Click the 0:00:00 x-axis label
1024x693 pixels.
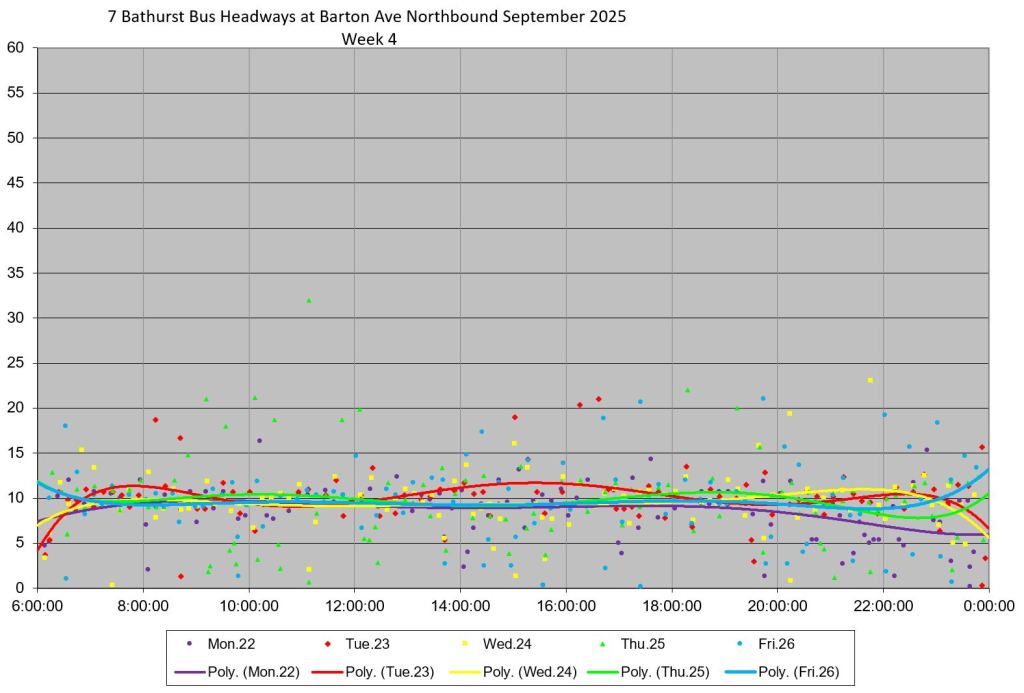coord(989,606)
